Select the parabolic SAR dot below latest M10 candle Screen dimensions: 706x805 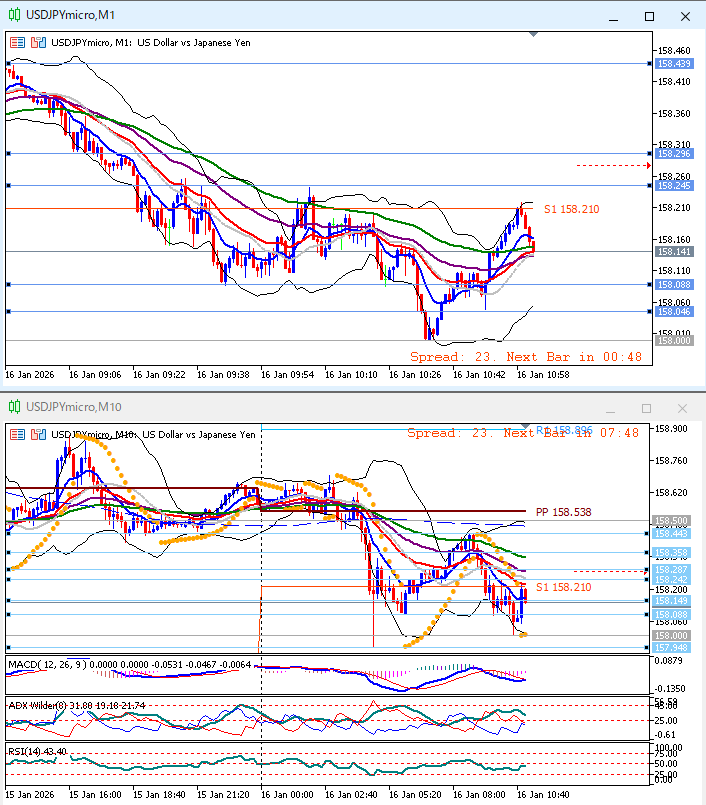[524, 634]
